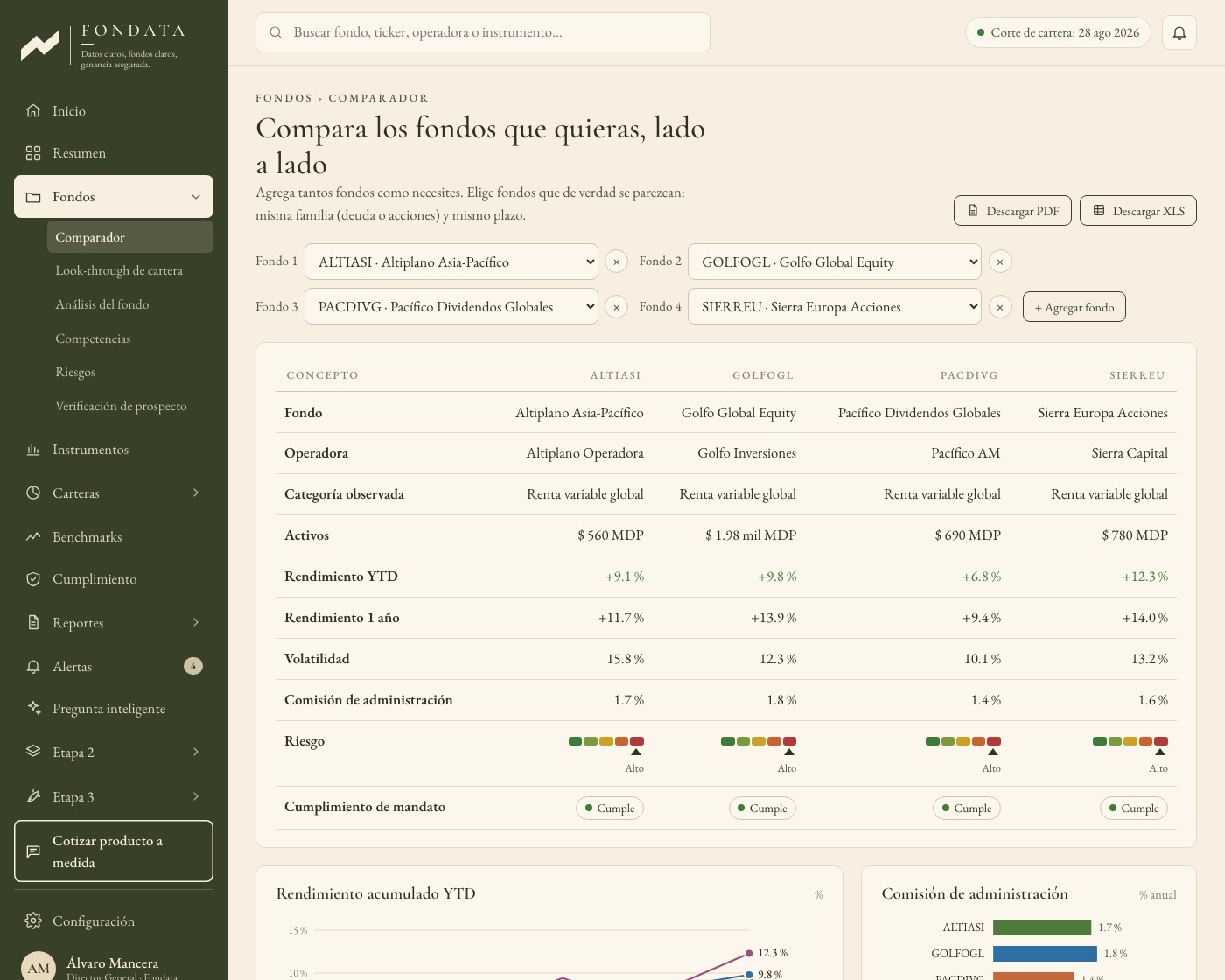Image resolution: width=1225 pixels, height=980 pixels.
Task: Collapse the Fondos menu chevron
Action: pyautogui.click(x=196, y=197)
